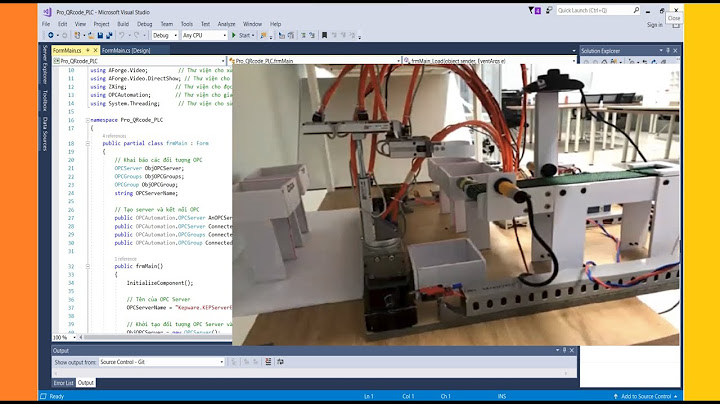Open the Show output from dropdown
Viewport: 720px width, 404px height.
pos(162,362)
